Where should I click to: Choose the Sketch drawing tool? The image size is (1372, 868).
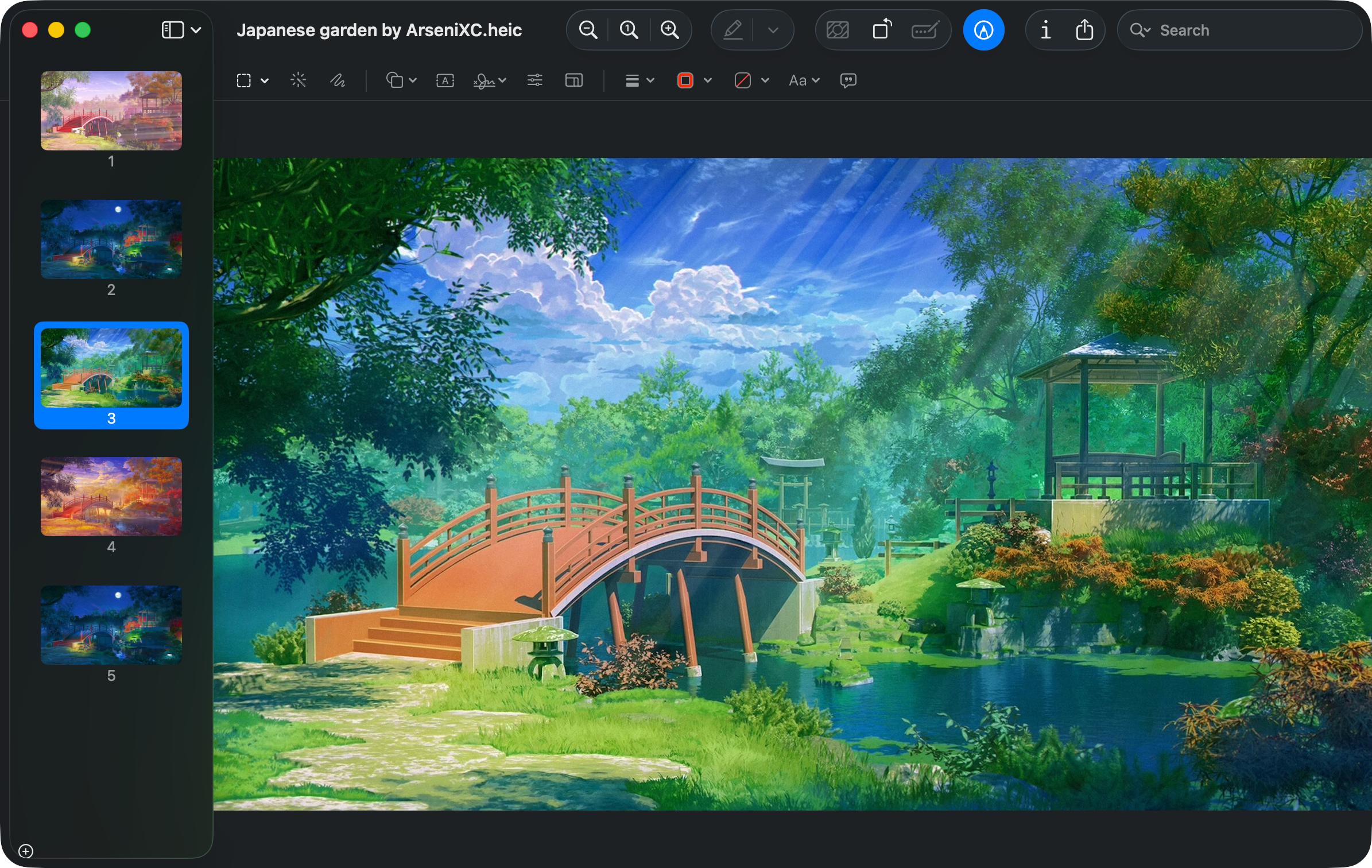tap(338, 80)
